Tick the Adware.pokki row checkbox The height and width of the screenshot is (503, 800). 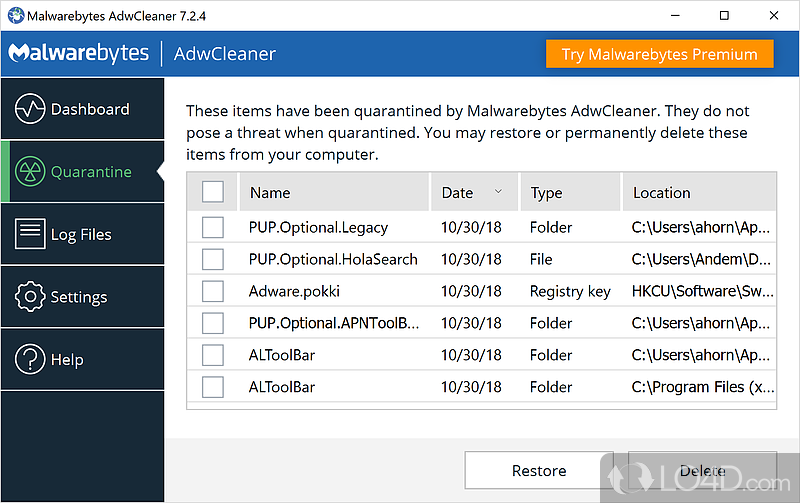pos(212,291)
